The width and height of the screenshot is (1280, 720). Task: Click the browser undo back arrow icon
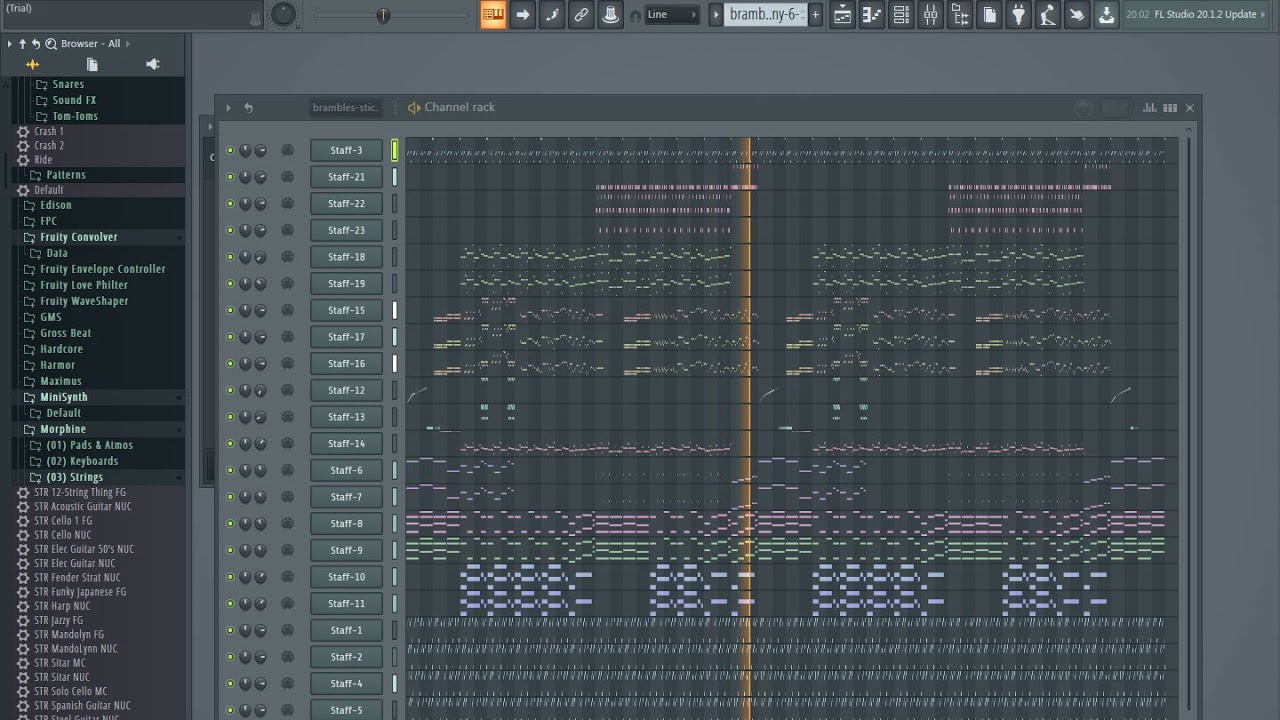36,44
